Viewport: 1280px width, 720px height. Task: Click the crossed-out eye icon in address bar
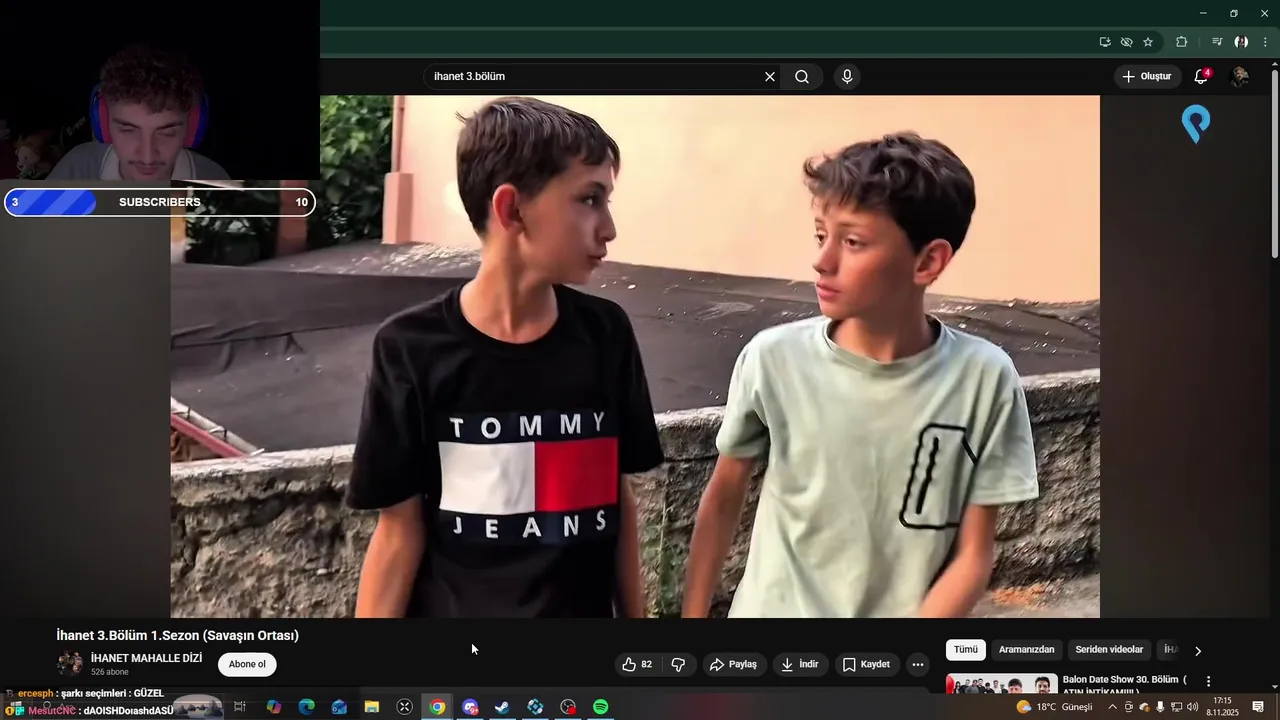pyautogui.click(x=1126, y=42)
